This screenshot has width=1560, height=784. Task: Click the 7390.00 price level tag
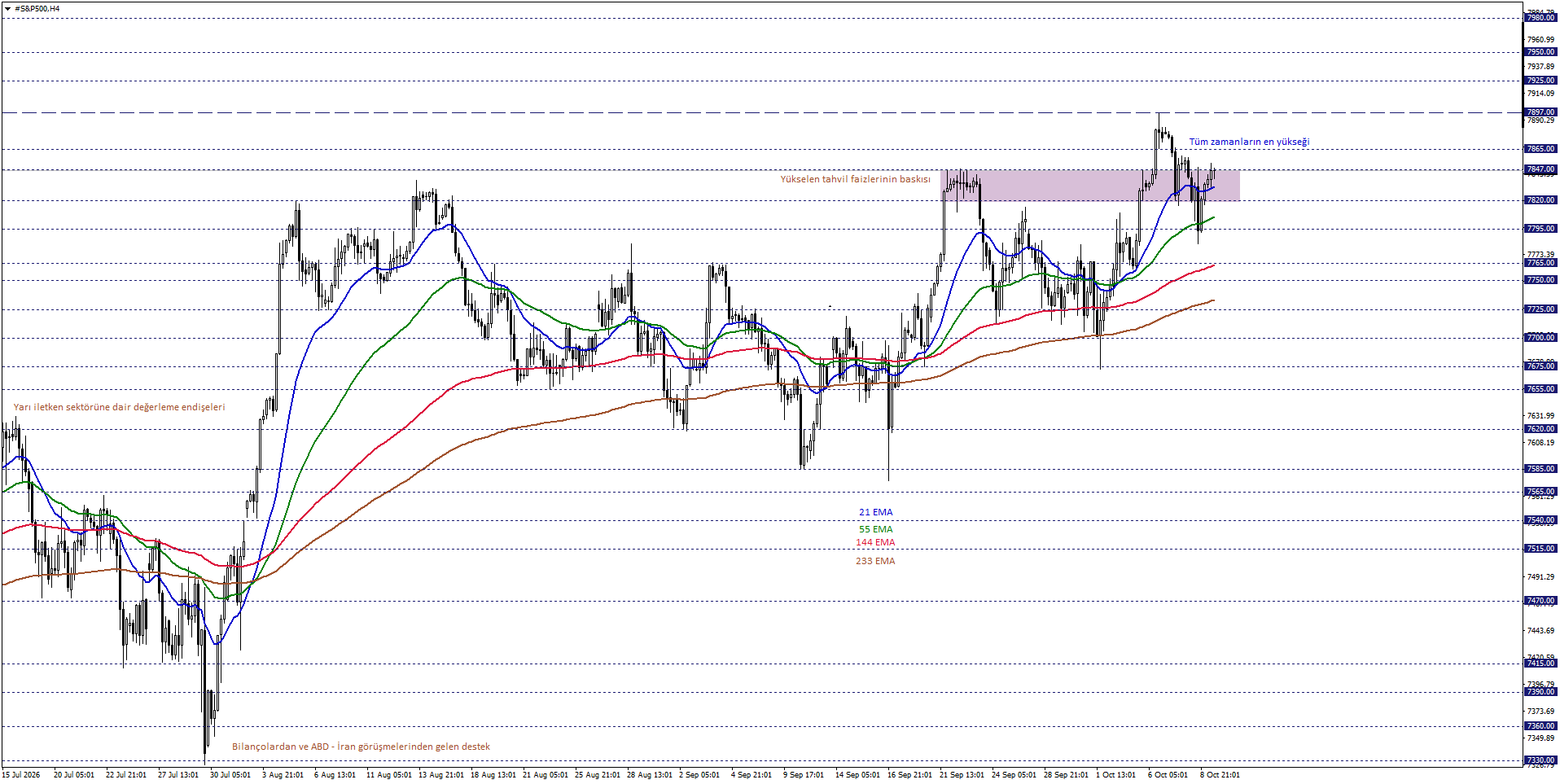[x=1540, y=692]
